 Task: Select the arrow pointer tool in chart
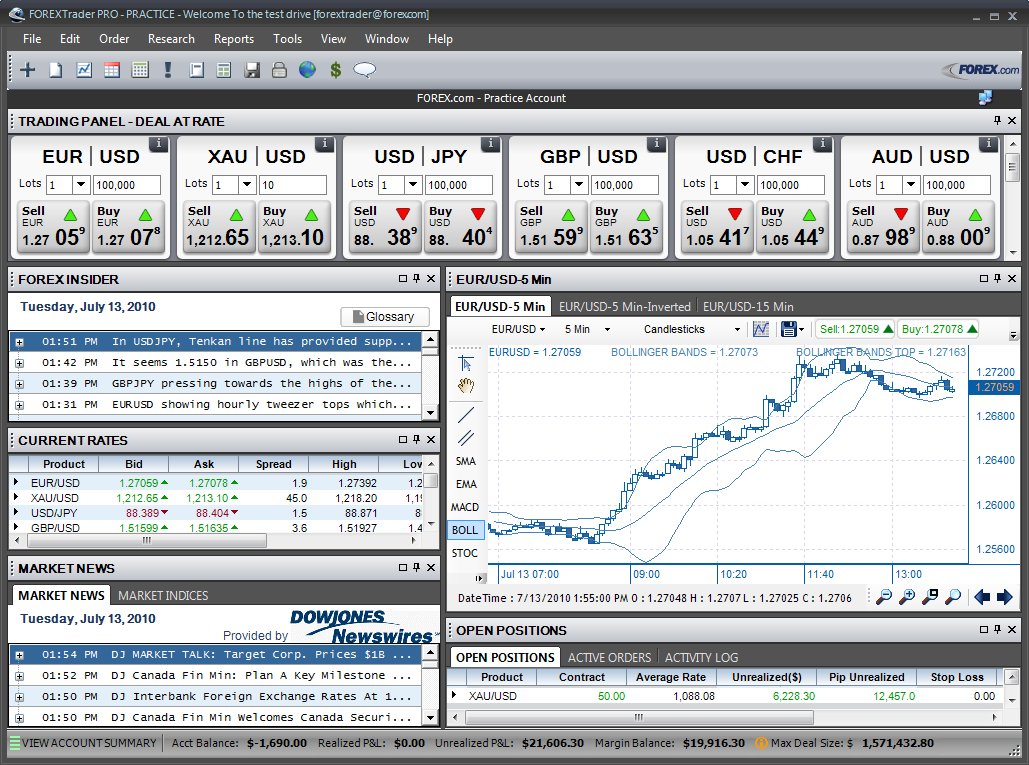click(x=466, y=363)
